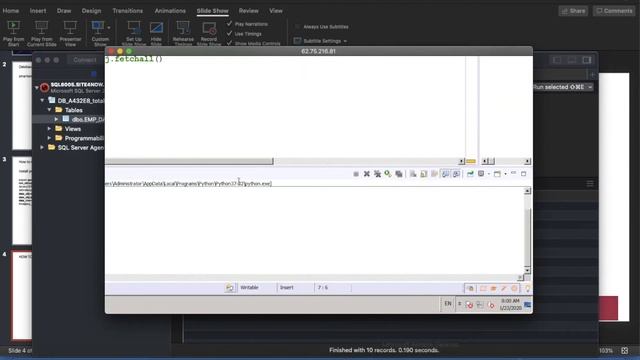Click the Remove Launch X icon
Image resolution: width=640 pixels, height=360 pixels.
[367, 174]
